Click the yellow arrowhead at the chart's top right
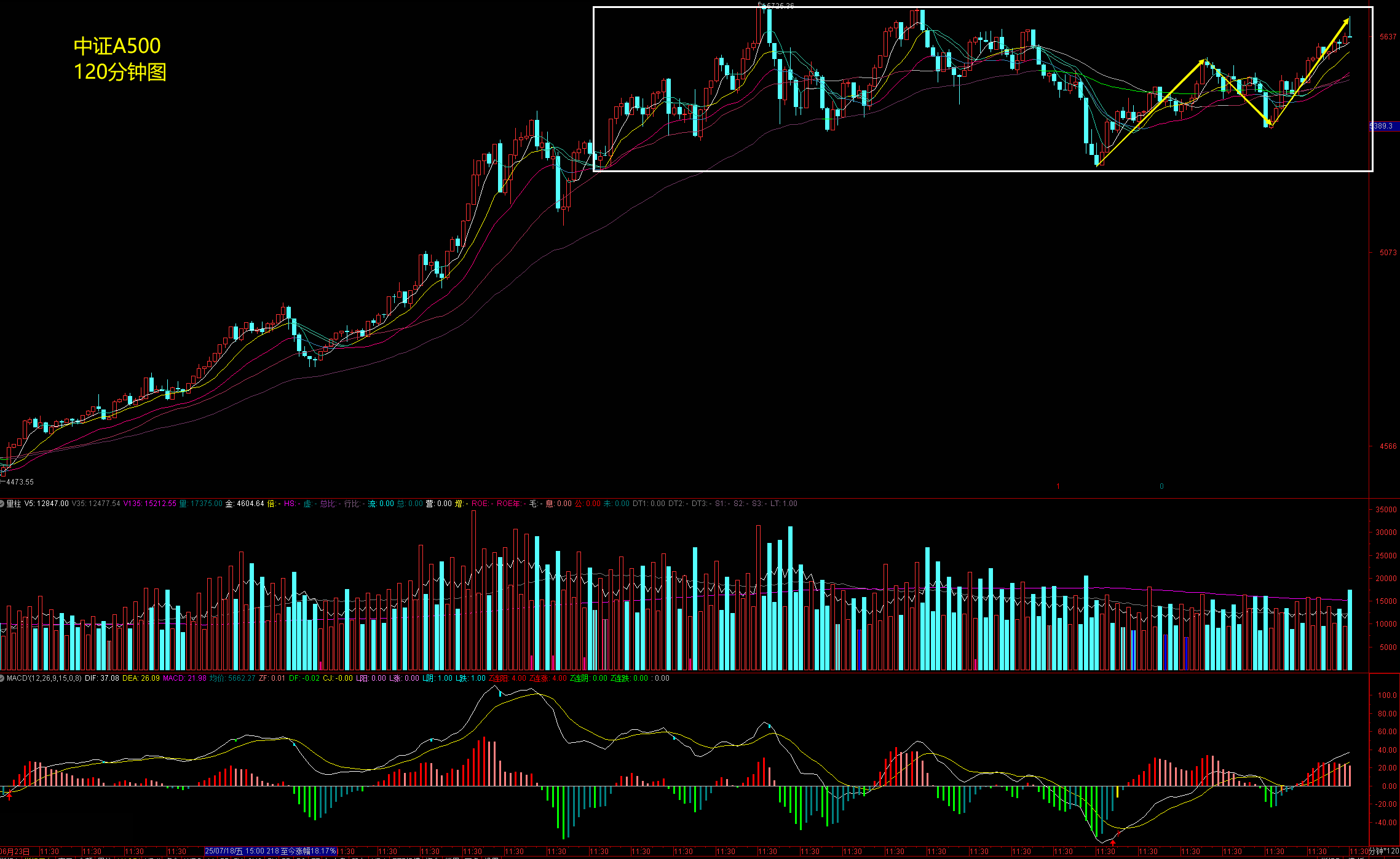Viewport: 1400px width, 859px height. 1347,22
